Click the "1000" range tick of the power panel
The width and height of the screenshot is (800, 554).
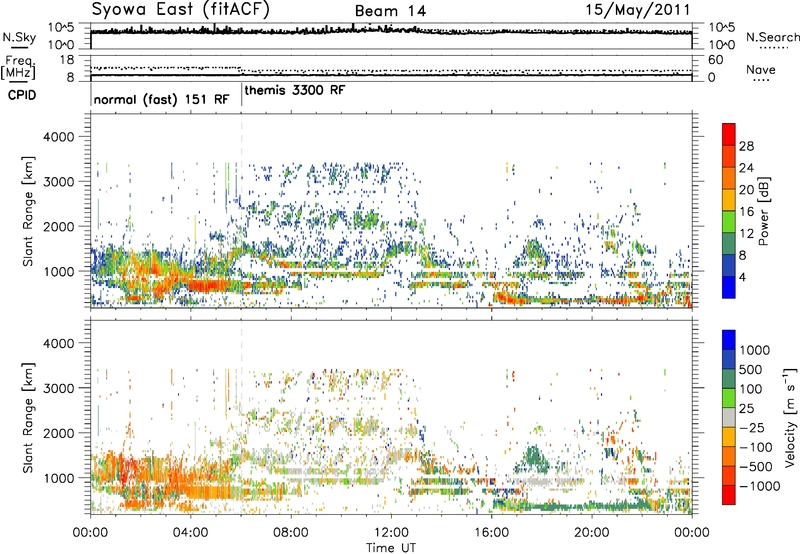point(58,271)
